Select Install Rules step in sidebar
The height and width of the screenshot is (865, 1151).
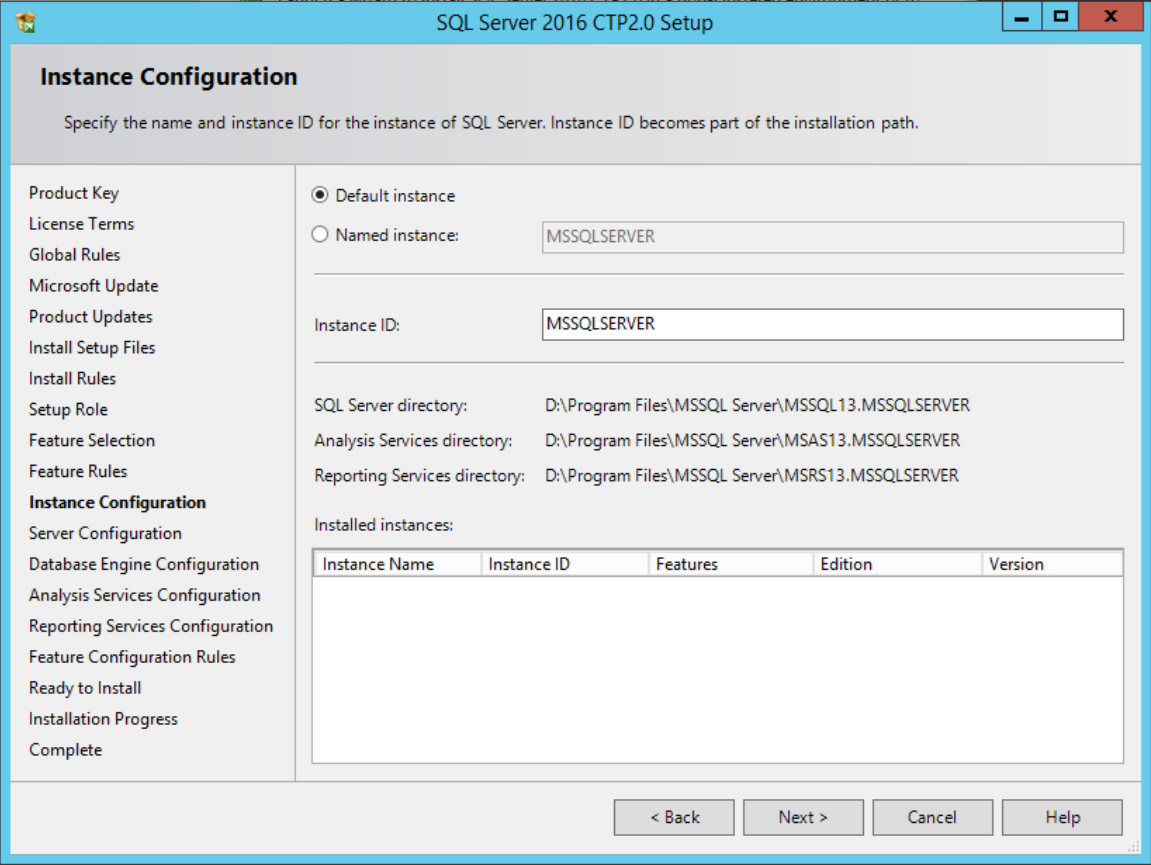coord(72,378)
